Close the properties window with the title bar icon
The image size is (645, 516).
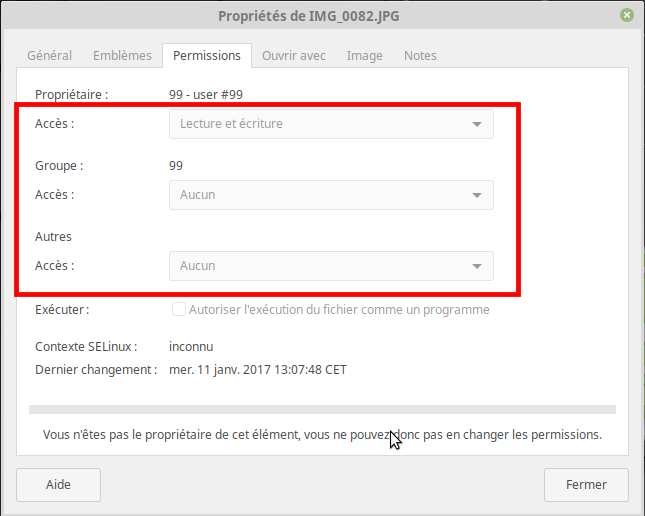pyautogui.click(x=626, y=16)
